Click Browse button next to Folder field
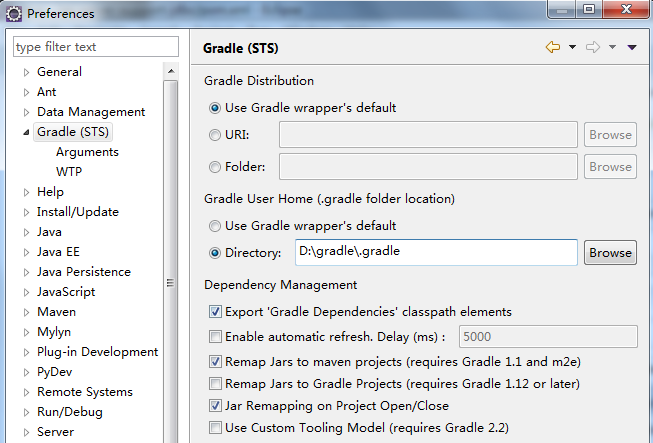Image resolution: width=653 pixels, height=443 pixels. coord(610,167)
